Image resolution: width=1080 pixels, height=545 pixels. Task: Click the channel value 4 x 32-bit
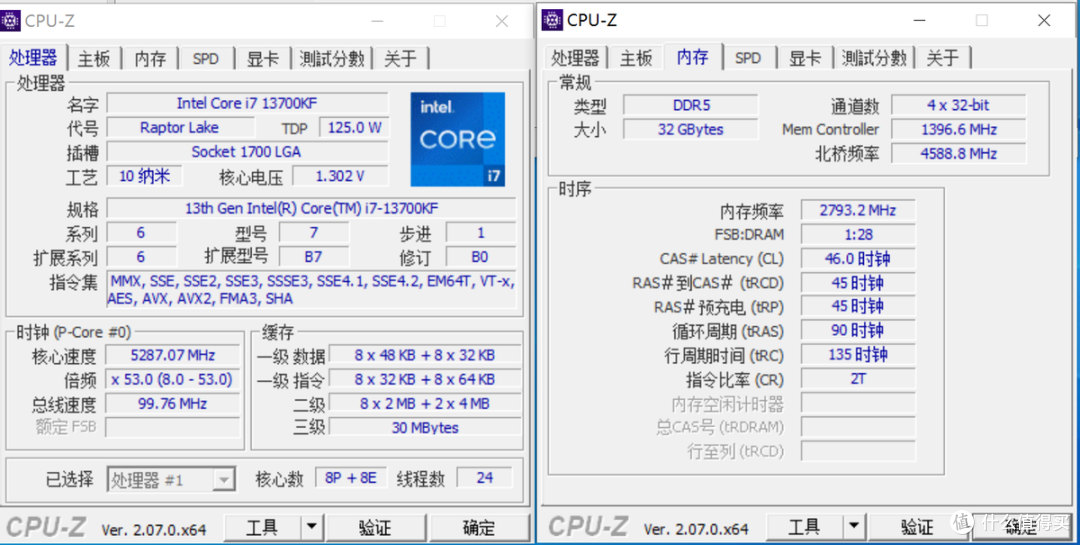(x=959, y=105)
